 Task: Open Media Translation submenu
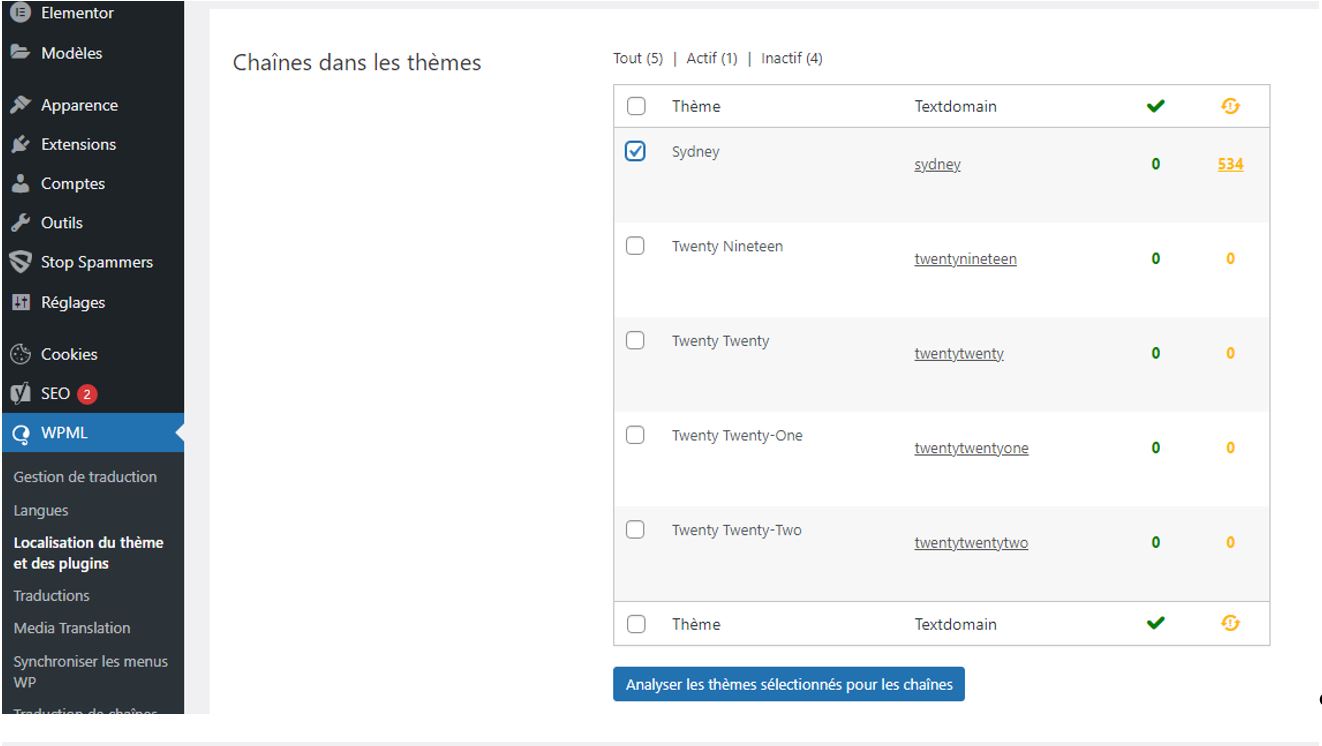pos(72,628)
